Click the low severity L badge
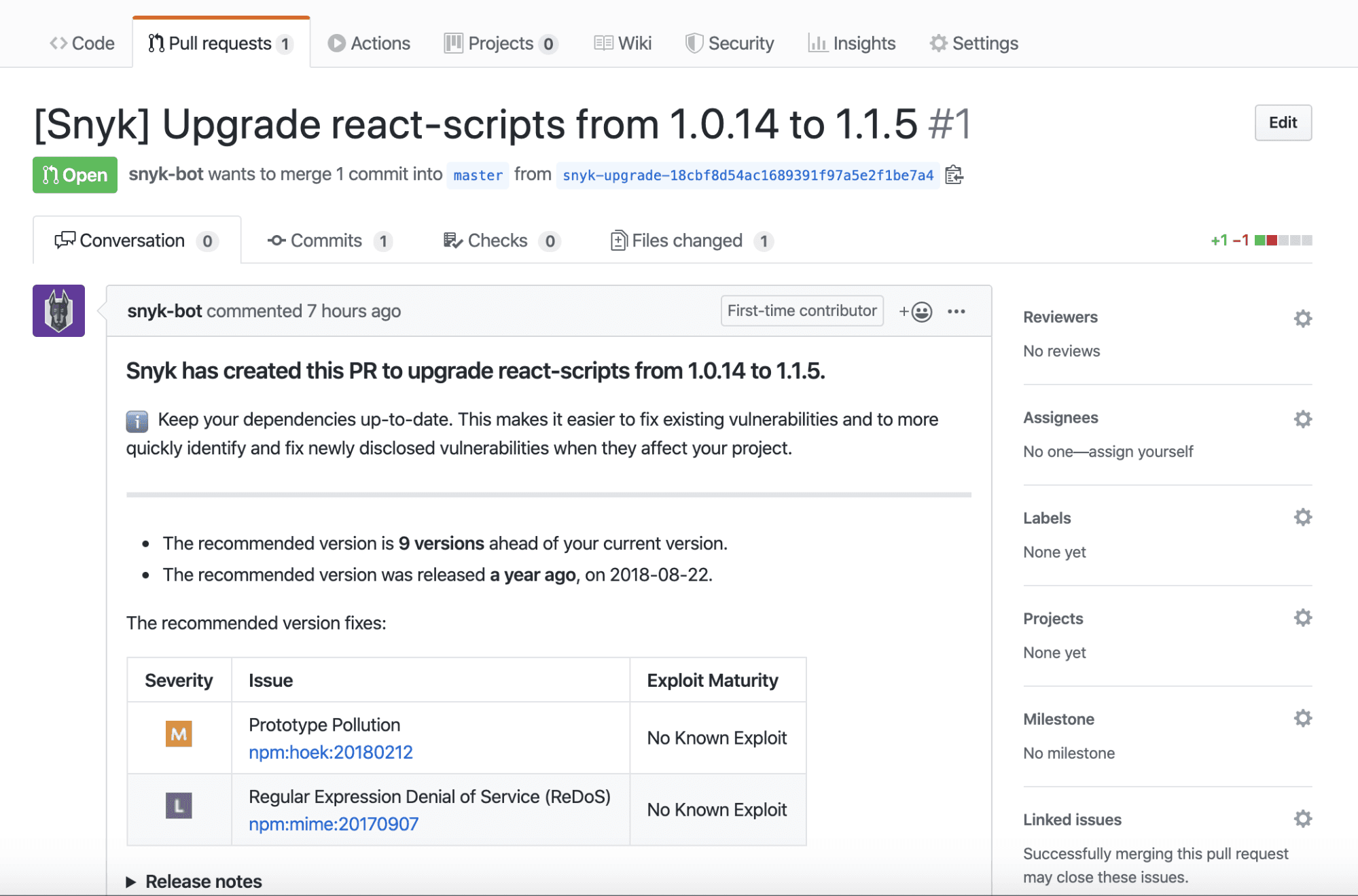This screenshot has height=896, width=1358. [x=179, y=806]
